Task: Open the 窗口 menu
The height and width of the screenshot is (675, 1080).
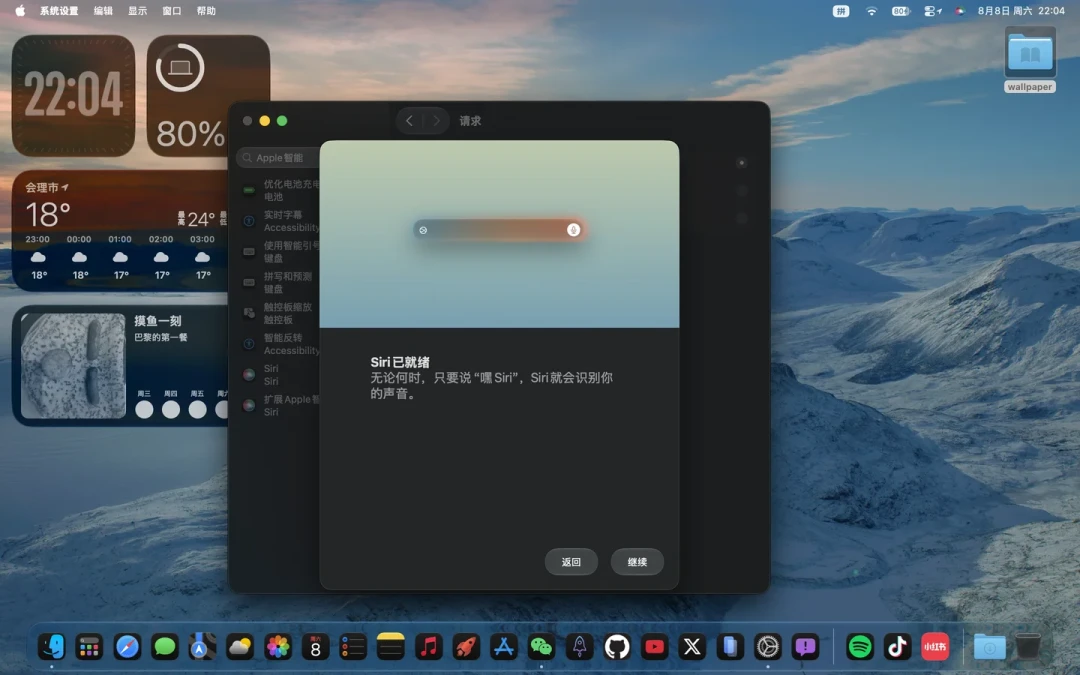Action: [x=172, y=11]
